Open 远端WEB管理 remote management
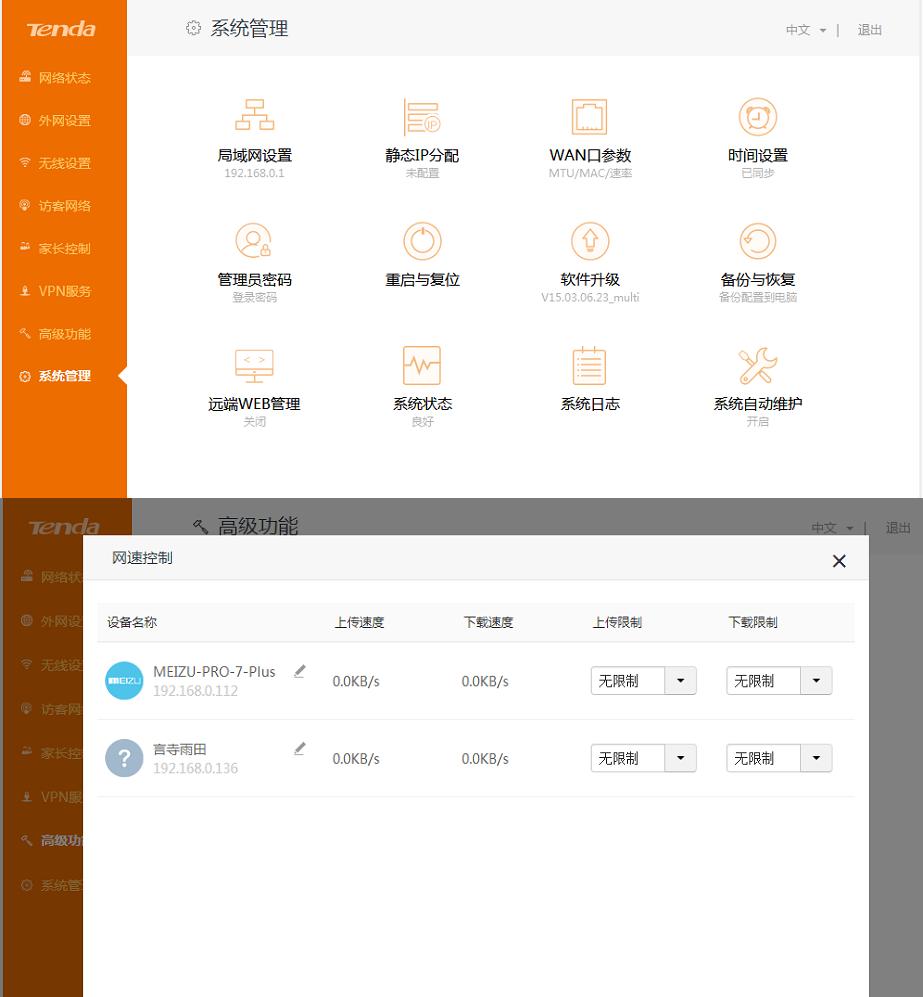The height and width of the screenshot is (997, 923). pyautogui.click(x=253, y=383)
